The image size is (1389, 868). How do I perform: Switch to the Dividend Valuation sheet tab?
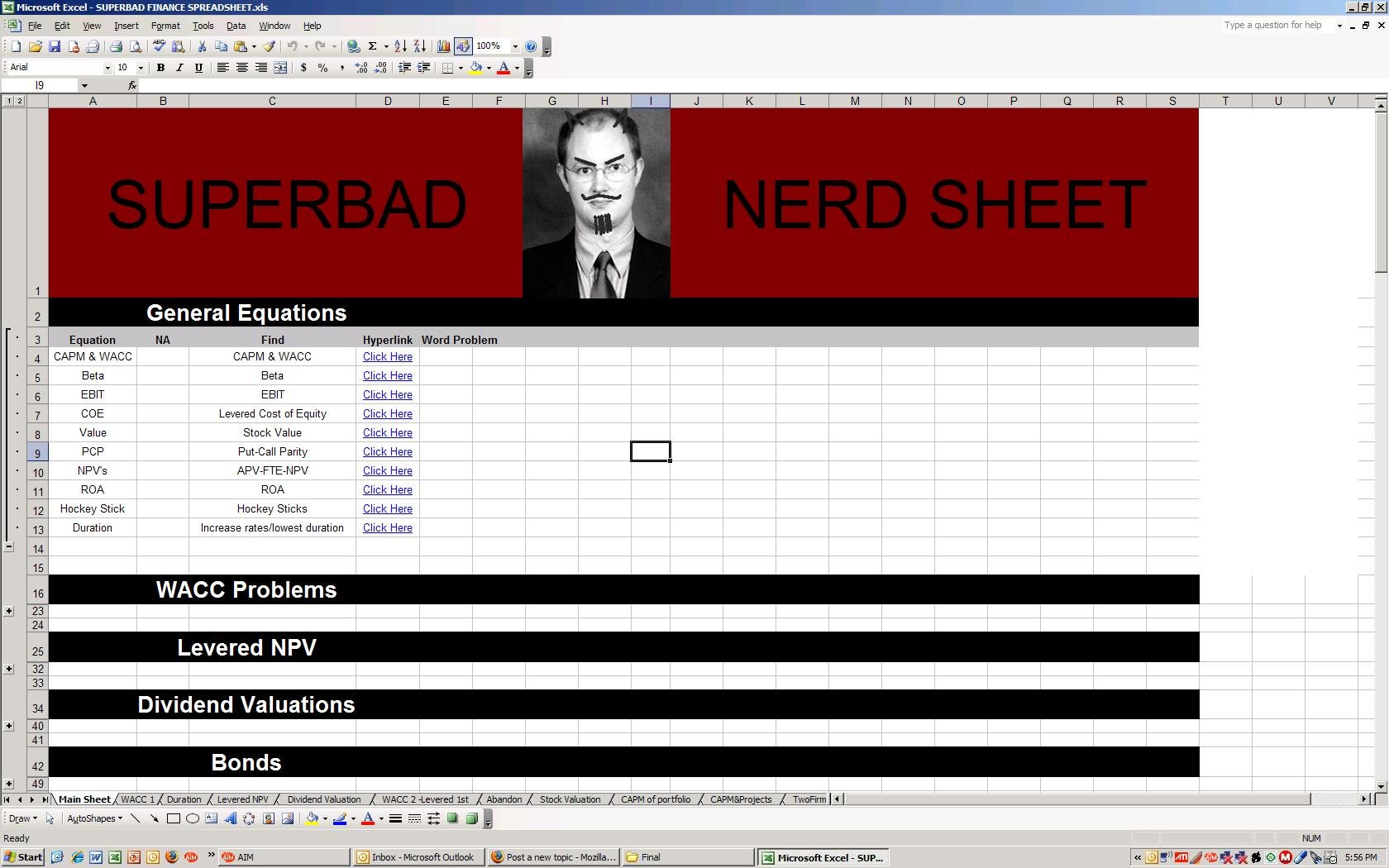pos(324,799)
